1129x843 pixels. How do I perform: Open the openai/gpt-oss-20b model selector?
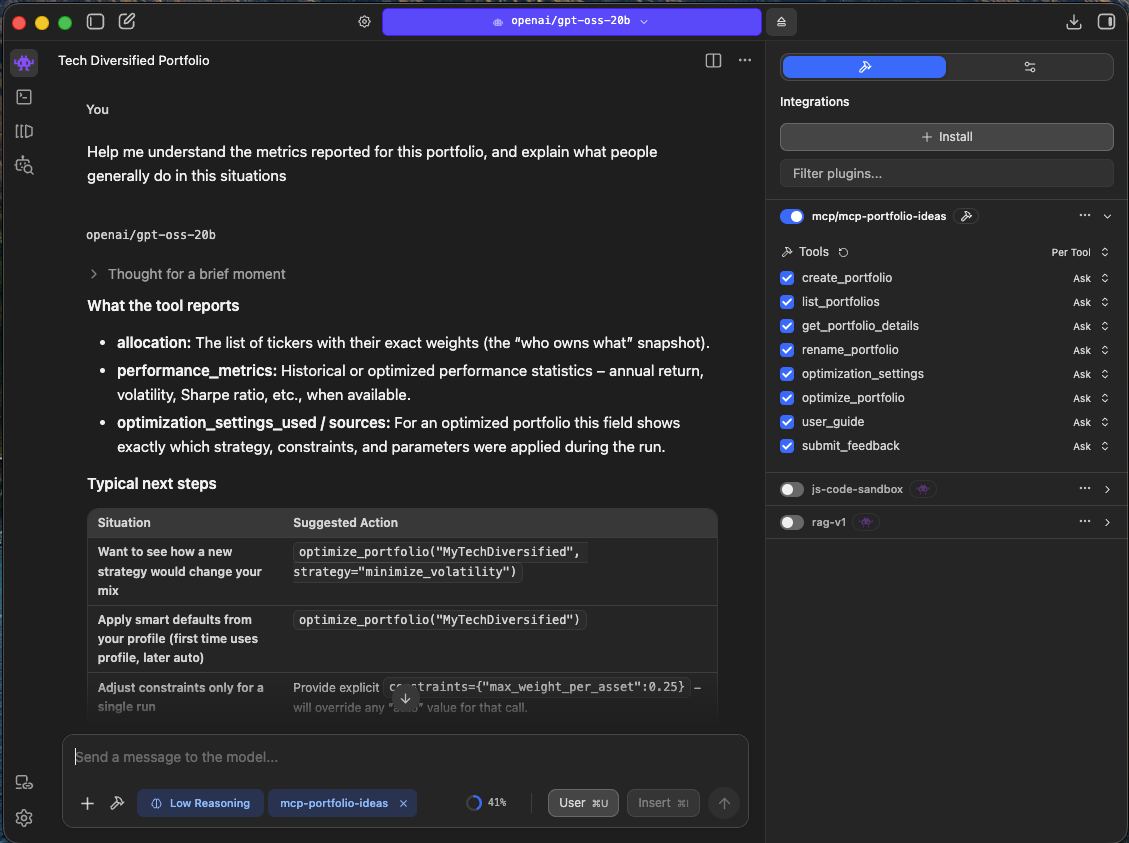(x=572, y=22)
